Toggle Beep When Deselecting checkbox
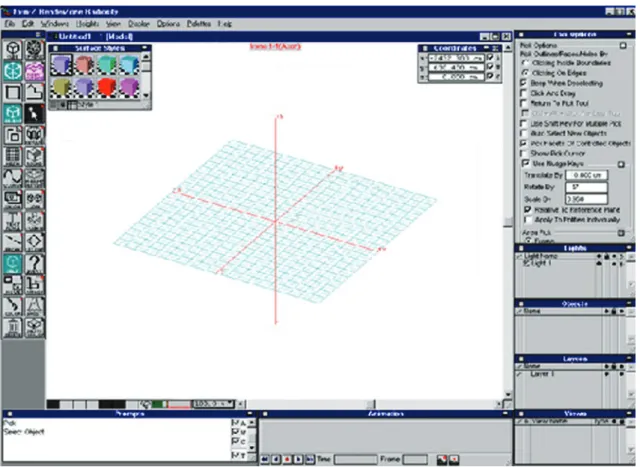This screenshot has height=467, width=640. (x=524, y=83)
